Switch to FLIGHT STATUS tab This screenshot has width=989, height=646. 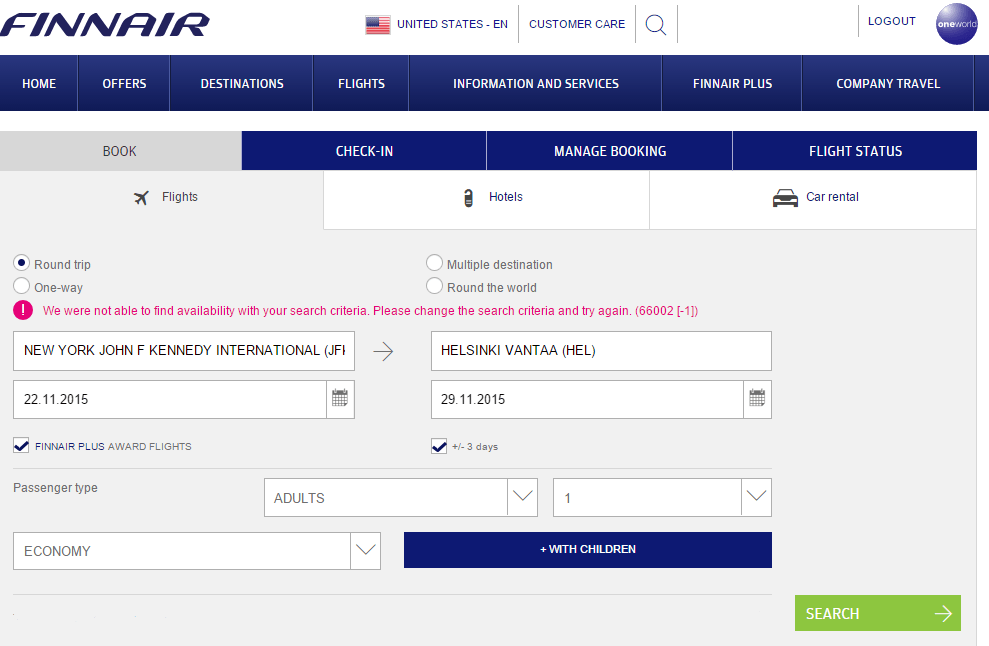click(855, 151)
